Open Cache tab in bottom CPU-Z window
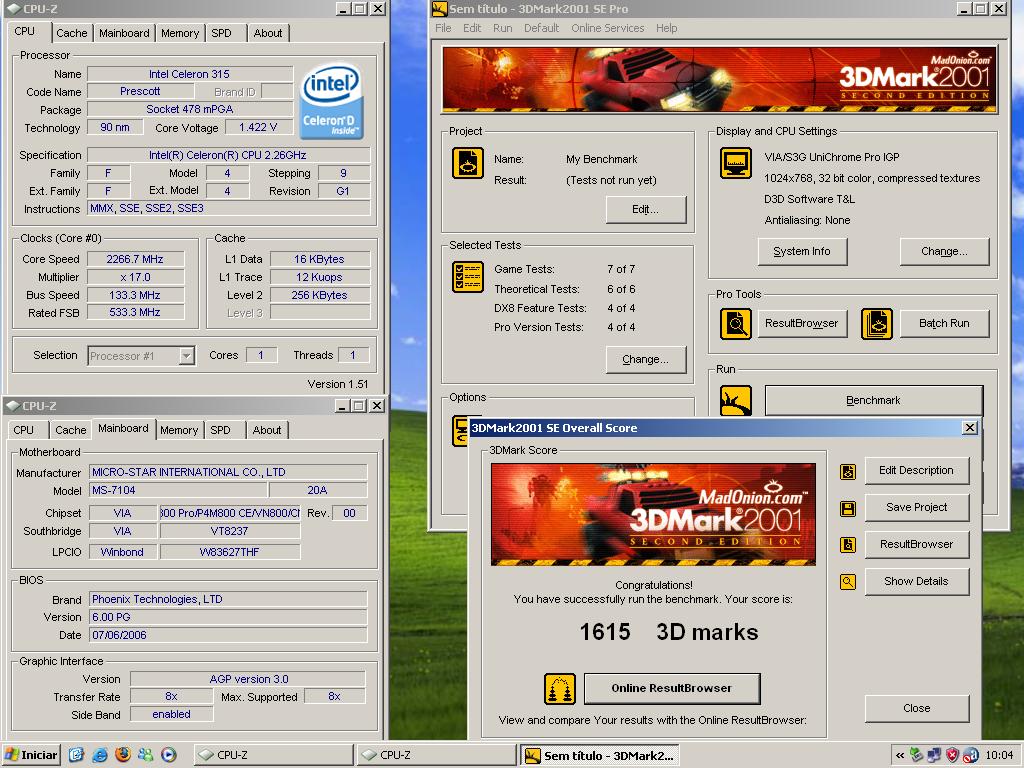 tap(71, 430)
